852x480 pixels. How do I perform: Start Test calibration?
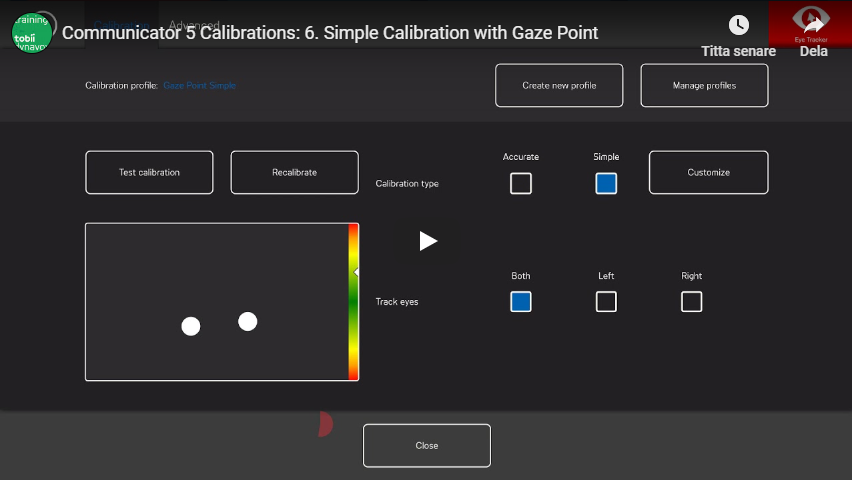pyautogui.click(x=149, y=172)
